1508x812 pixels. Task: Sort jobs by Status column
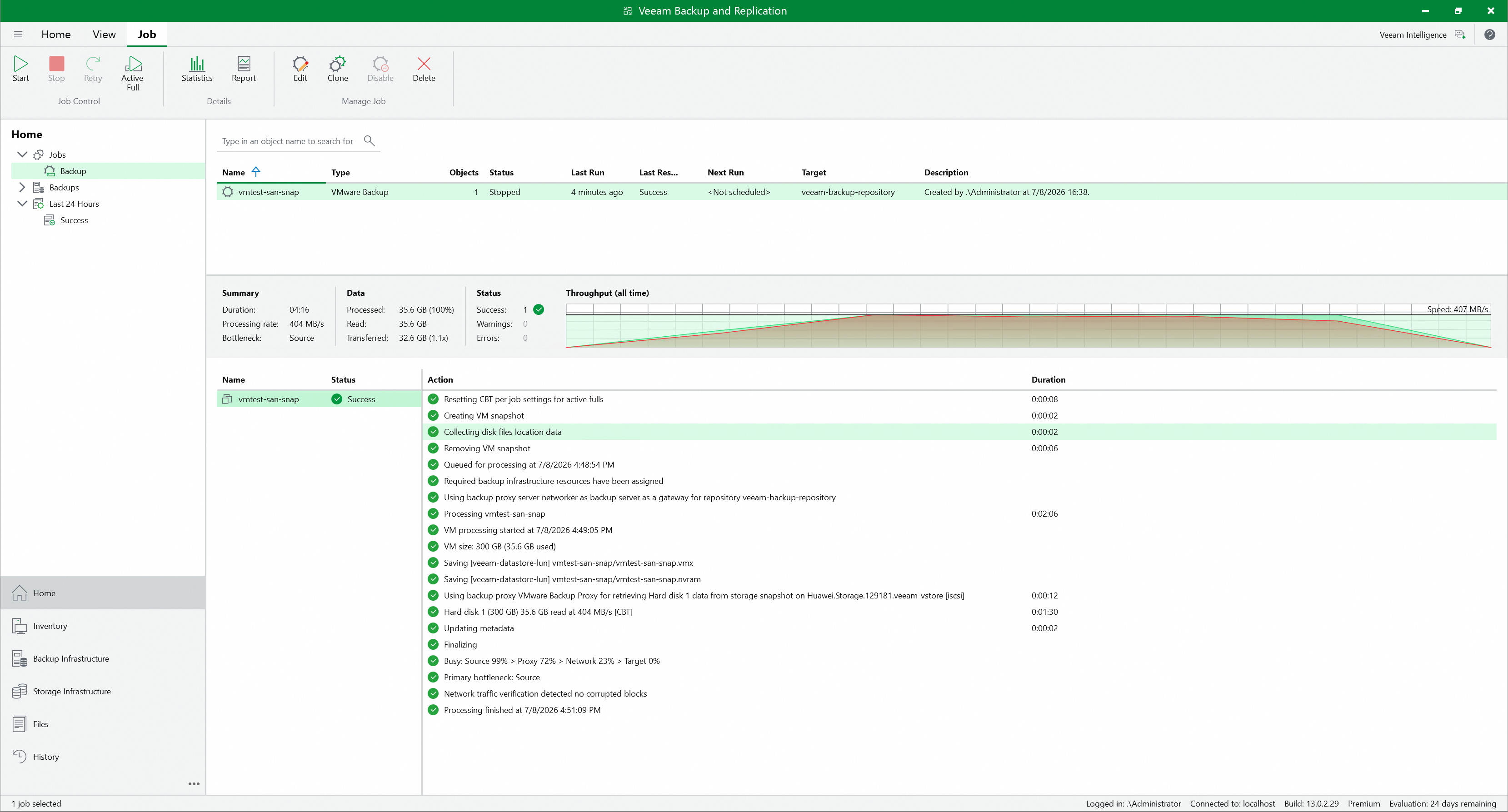point(501,173)
